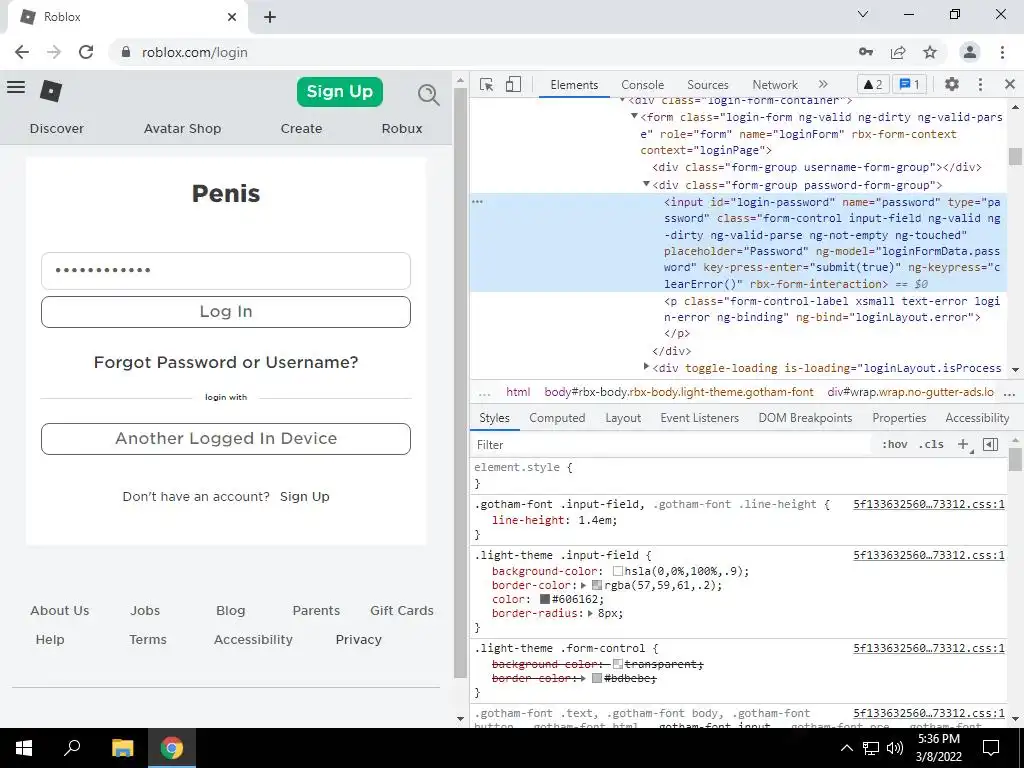View site info via padlock icon
Screen dimensions: 1024x768
tap(127, 52)
